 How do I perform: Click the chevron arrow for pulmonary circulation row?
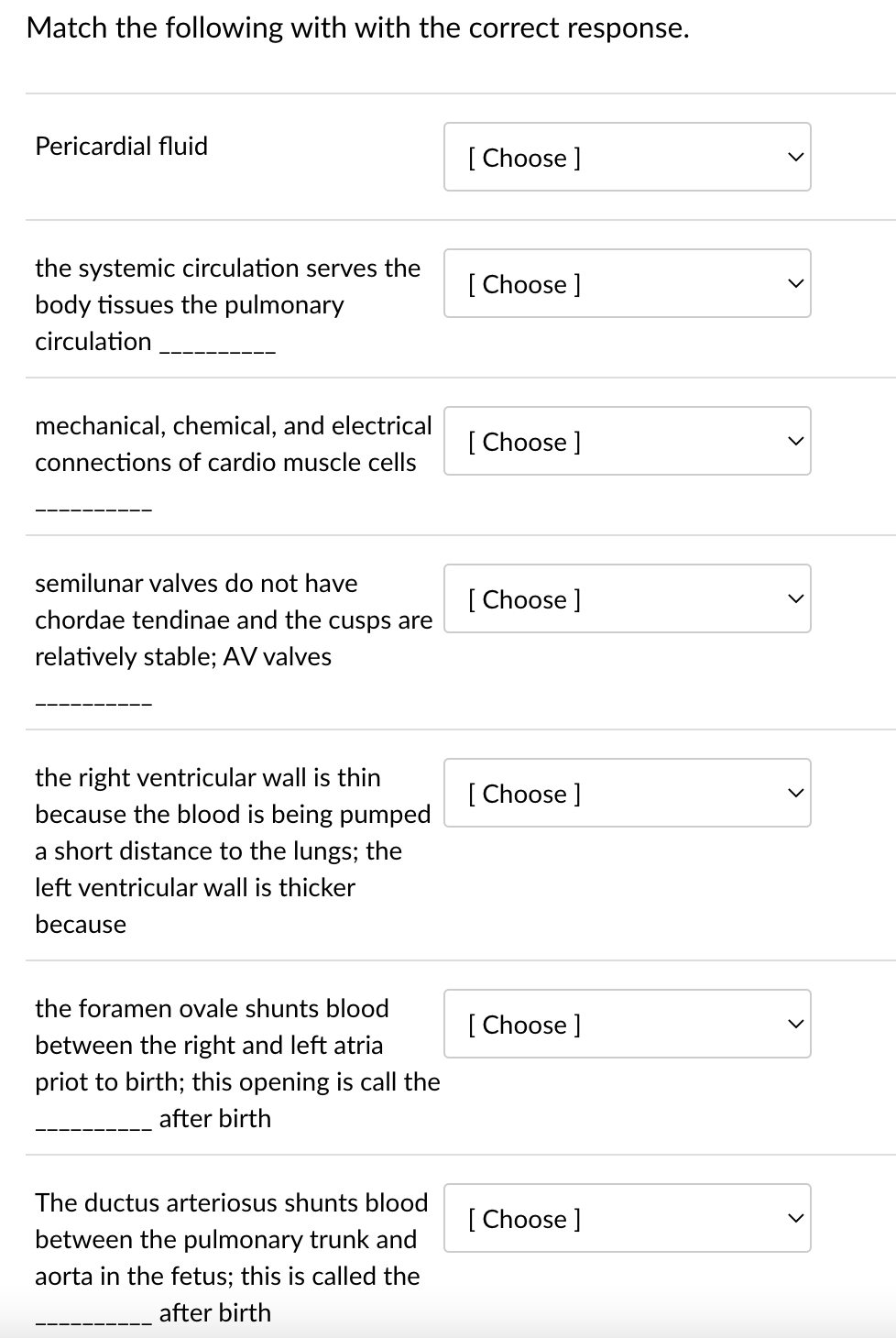tap(796, 283)
